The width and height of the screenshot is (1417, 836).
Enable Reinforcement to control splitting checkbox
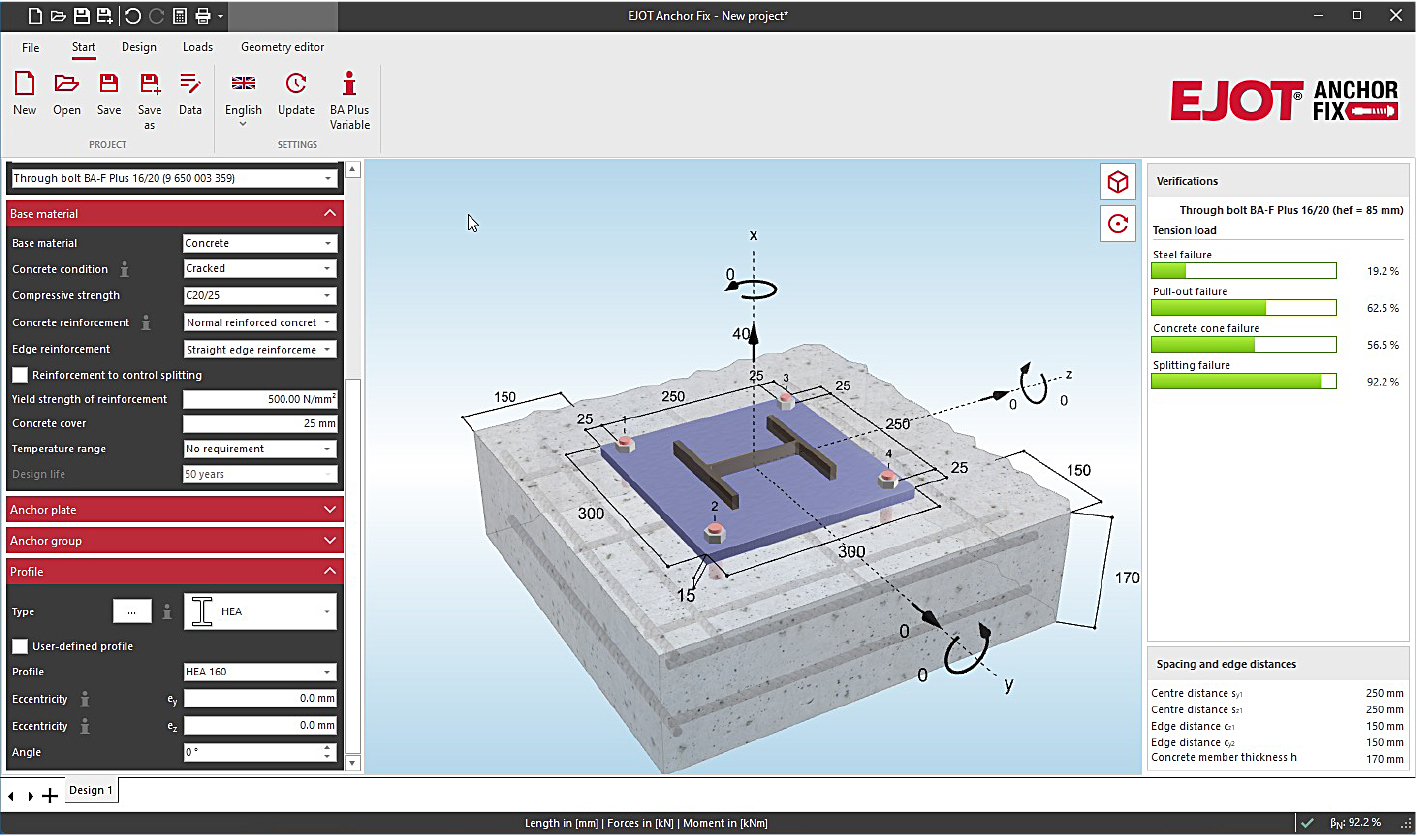20,375
